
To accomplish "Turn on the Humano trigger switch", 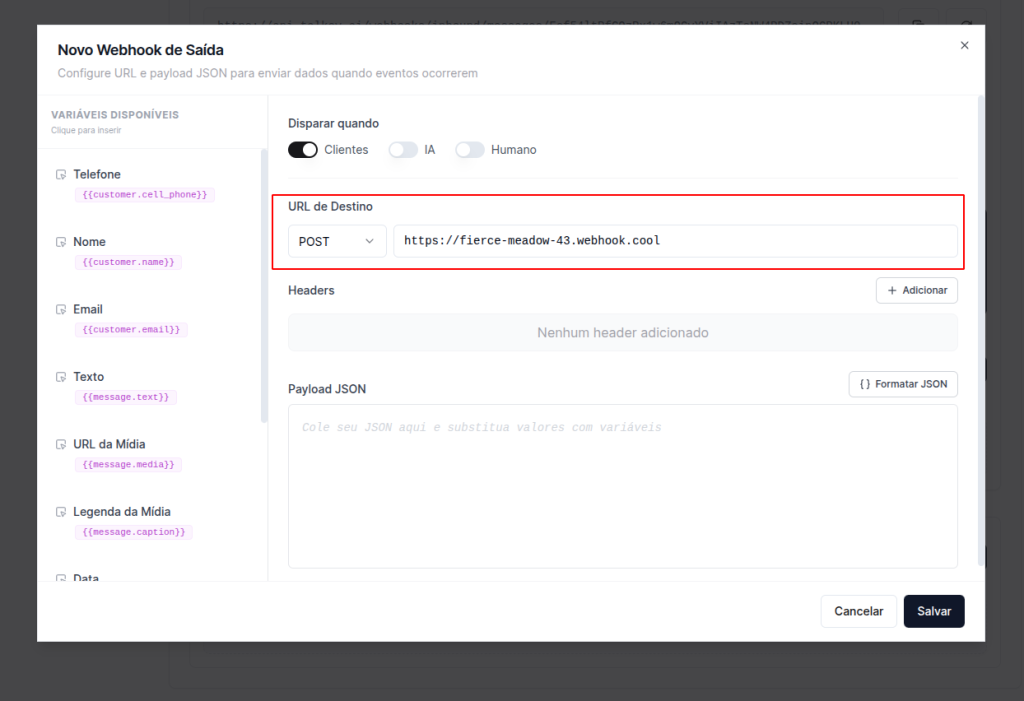I will tap(470, 150).
